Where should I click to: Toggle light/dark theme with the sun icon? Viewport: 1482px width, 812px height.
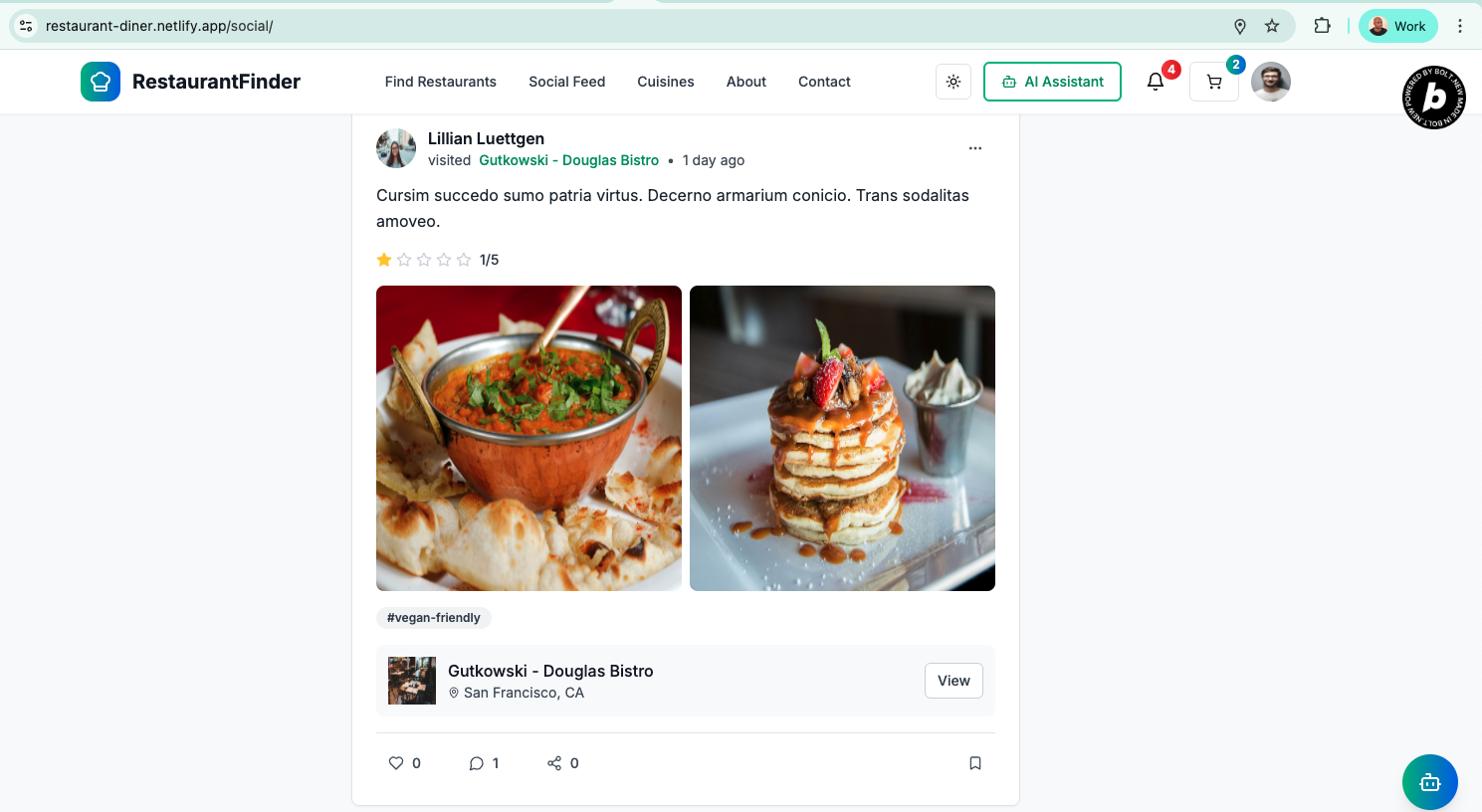(x=953, y=82)
